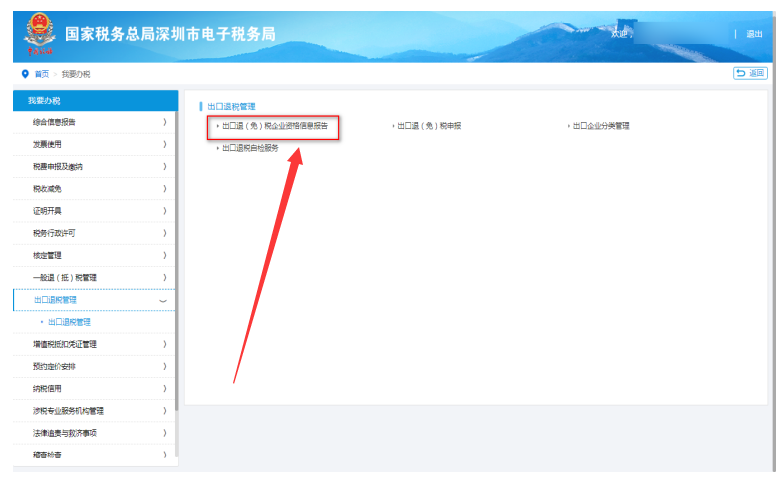Click the 返回 back button
The width and height of the screenshot is (783, 492).
[749, 73]
